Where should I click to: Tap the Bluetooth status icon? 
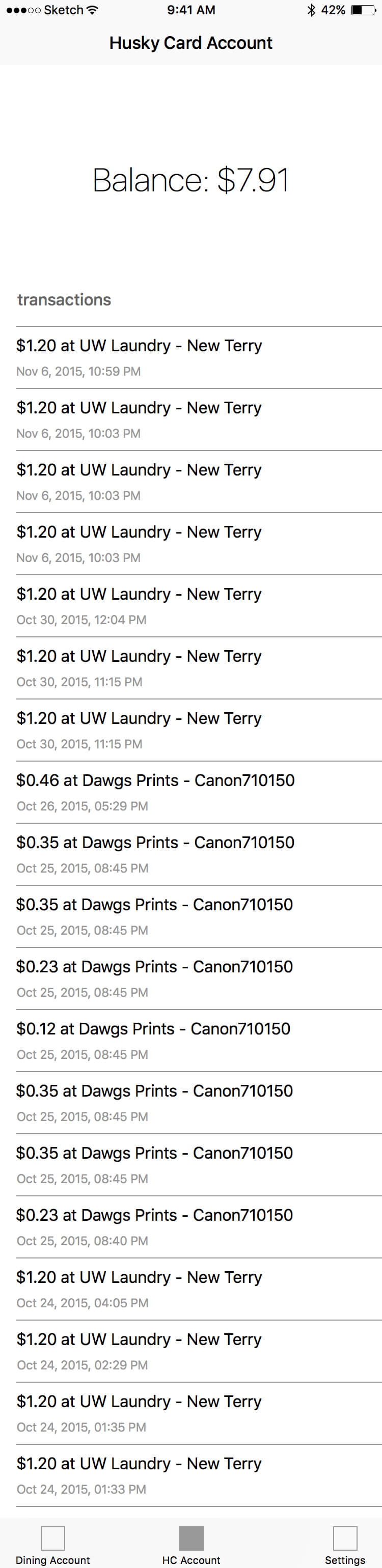pos(311,10)
